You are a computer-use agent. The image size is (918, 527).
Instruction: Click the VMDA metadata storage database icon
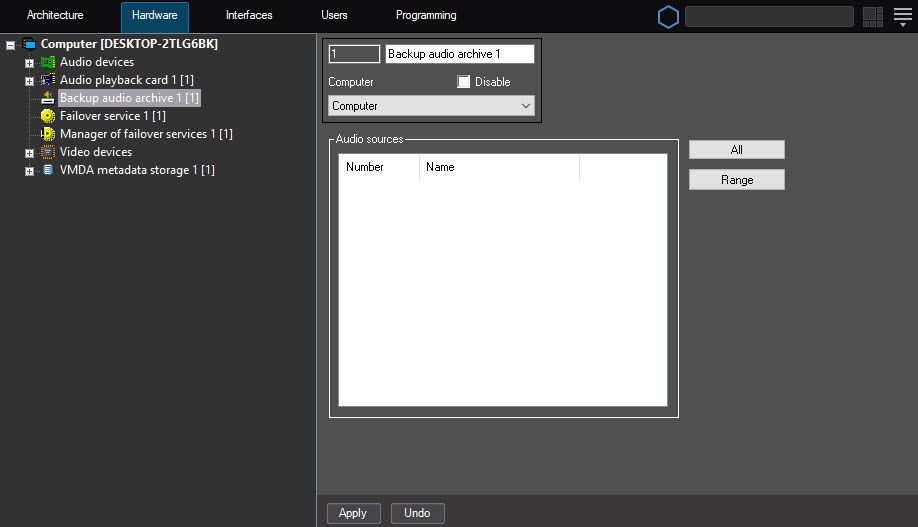[x=47, y=170]
